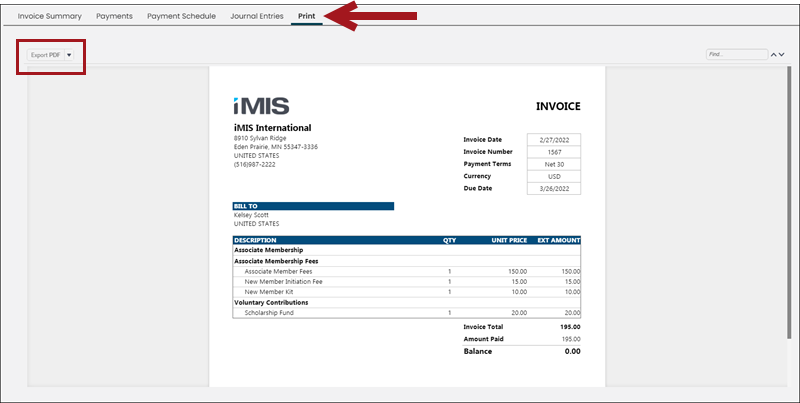Go to the Journal Entries tab
The height and width of the screenshot is (403, 800).
257,16
